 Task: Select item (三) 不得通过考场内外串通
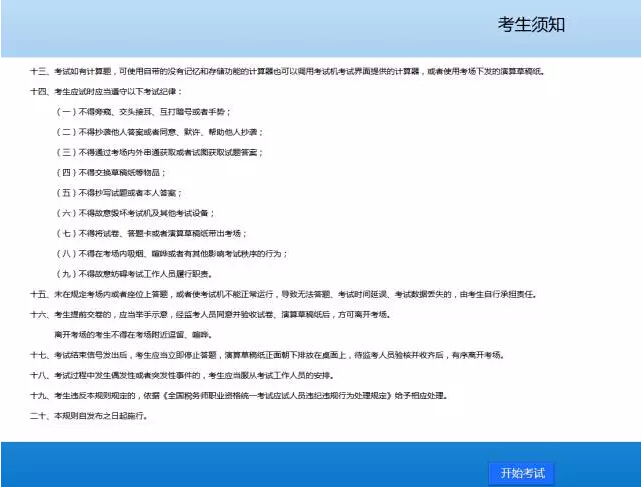[x=161, y=152]
